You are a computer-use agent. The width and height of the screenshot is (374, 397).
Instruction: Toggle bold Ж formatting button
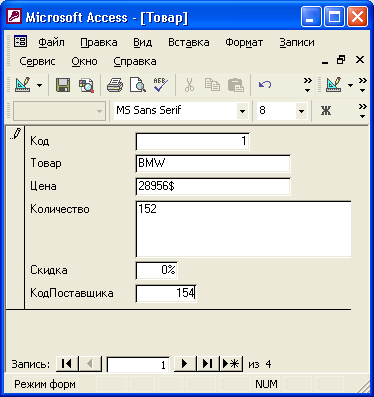[x=326, y=110]
